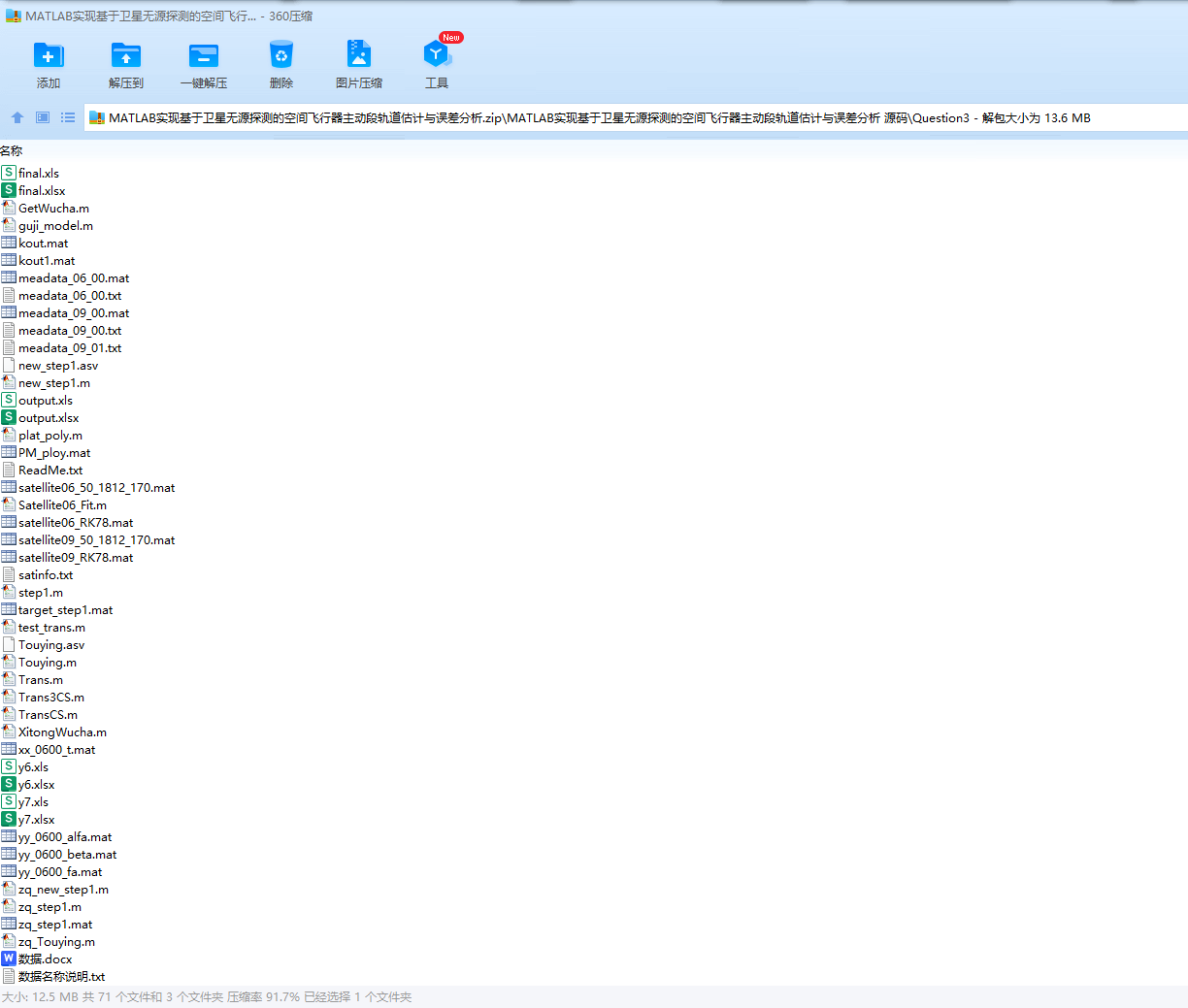Select file zq_step1.m
The width and height of the screenshot is (1188, 1008).
pyautogui.click(x=49, y=907)
